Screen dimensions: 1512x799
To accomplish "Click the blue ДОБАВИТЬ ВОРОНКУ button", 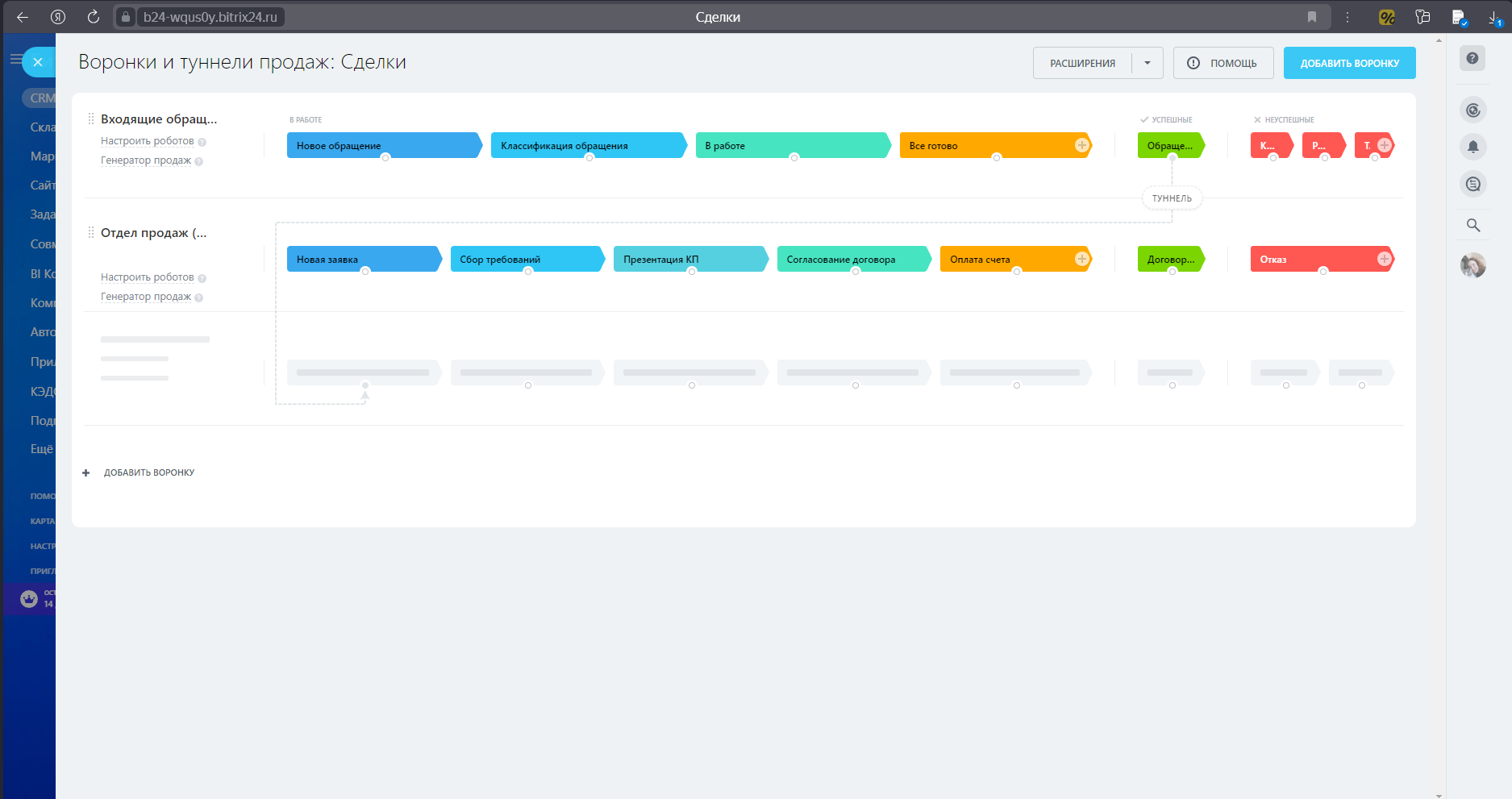I will pyautogui.click(x=1350, y=63).
